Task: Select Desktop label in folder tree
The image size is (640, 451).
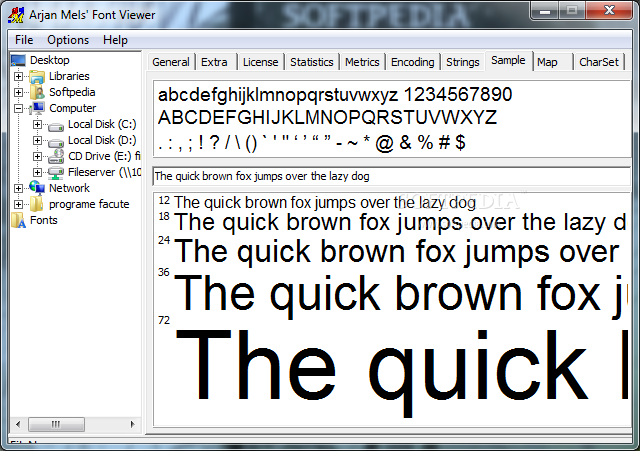Action: [50, 60]
